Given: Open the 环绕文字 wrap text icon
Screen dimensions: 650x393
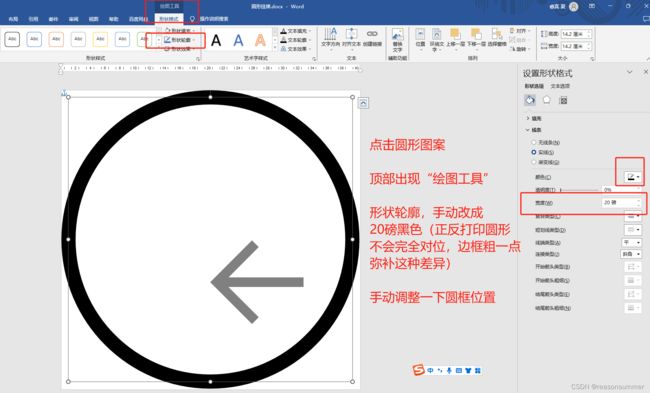Looking at the screenshot, I should tap(437, 40).
